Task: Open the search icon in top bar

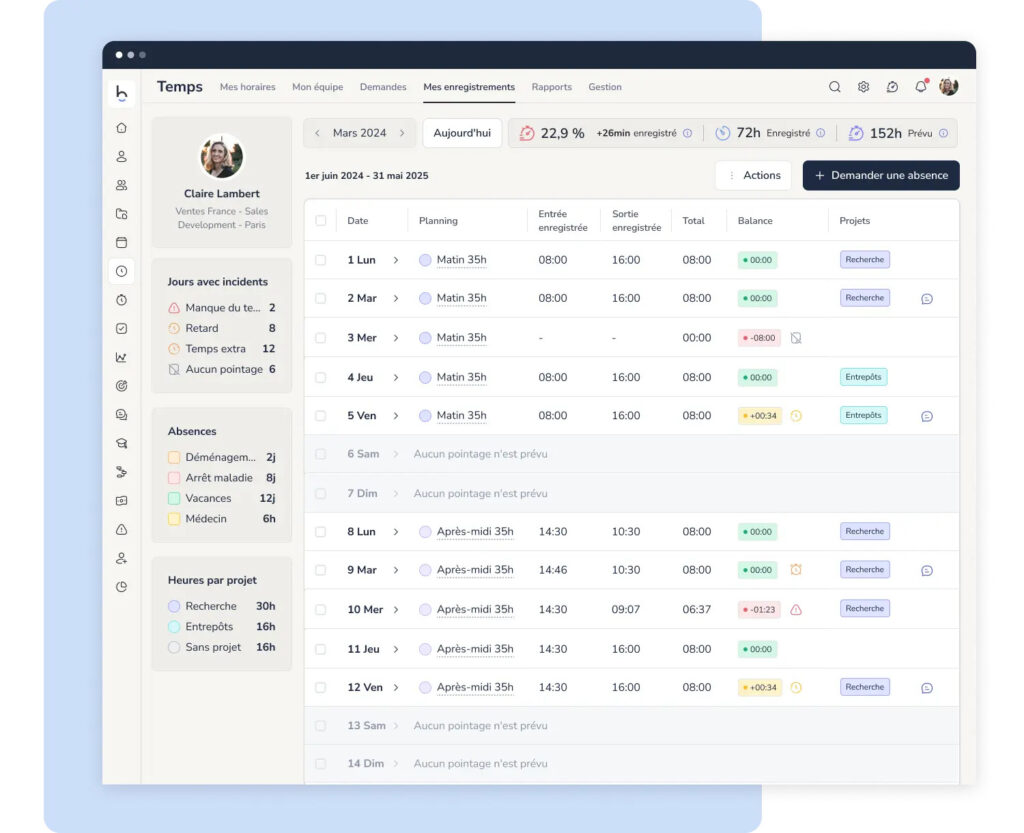Action: click(x=835, y=87)
